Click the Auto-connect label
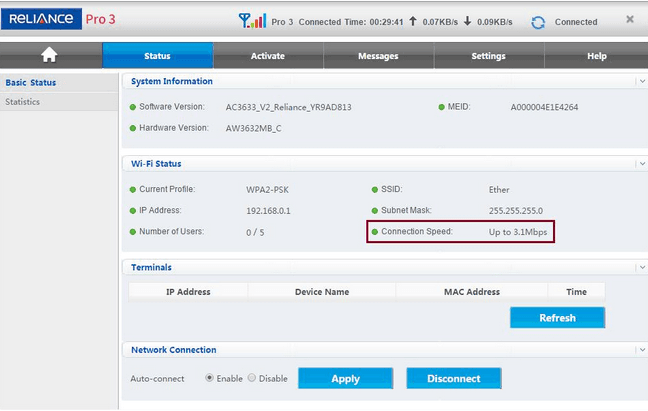 point(157,379)
